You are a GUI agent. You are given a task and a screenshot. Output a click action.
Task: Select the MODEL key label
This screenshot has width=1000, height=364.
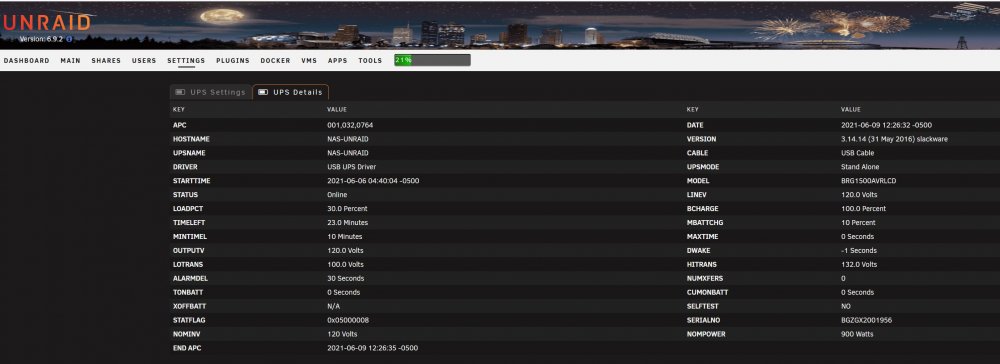[x=698, y=181]
